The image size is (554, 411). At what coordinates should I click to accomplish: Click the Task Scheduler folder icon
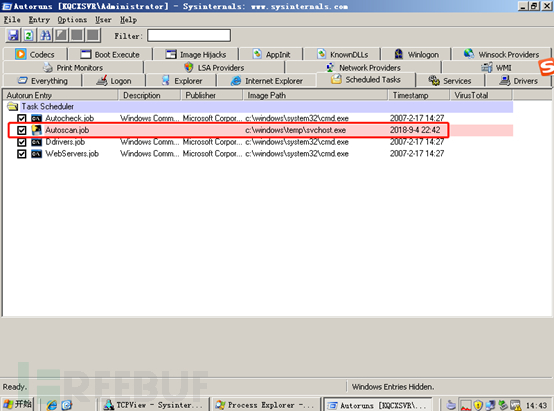(13, 106)
